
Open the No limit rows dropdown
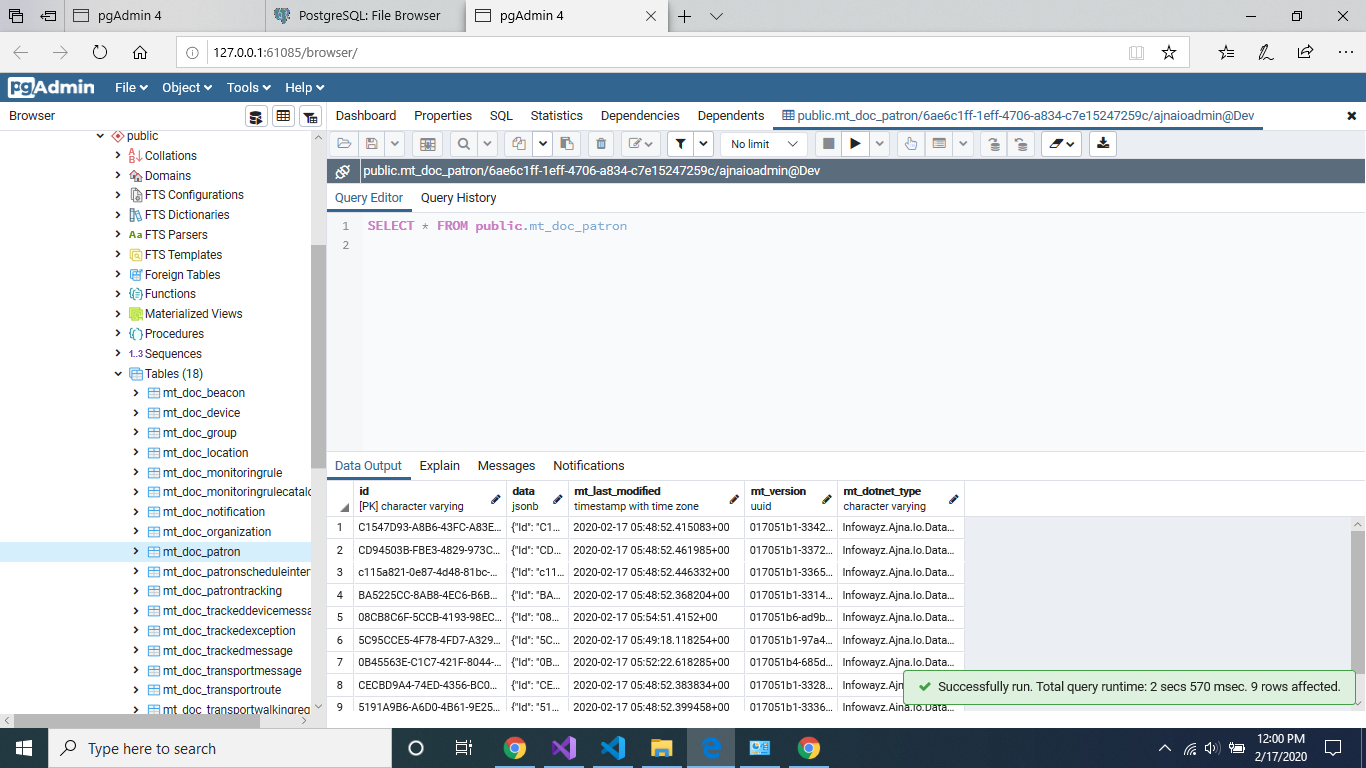(763, 144)
